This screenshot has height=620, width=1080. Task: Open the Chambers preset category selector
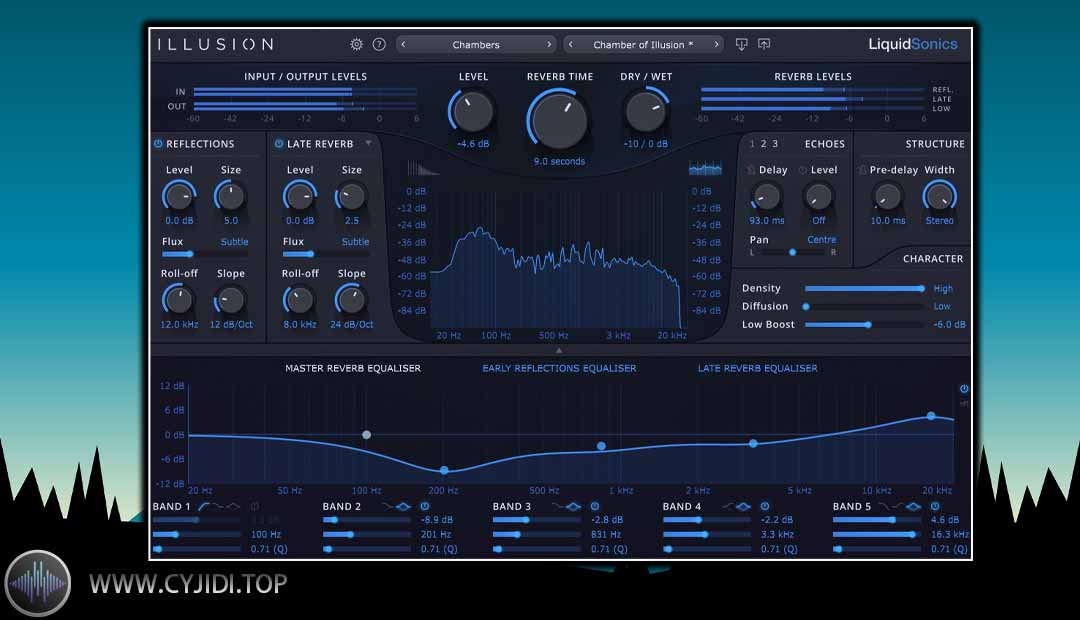tap(476, 44)
